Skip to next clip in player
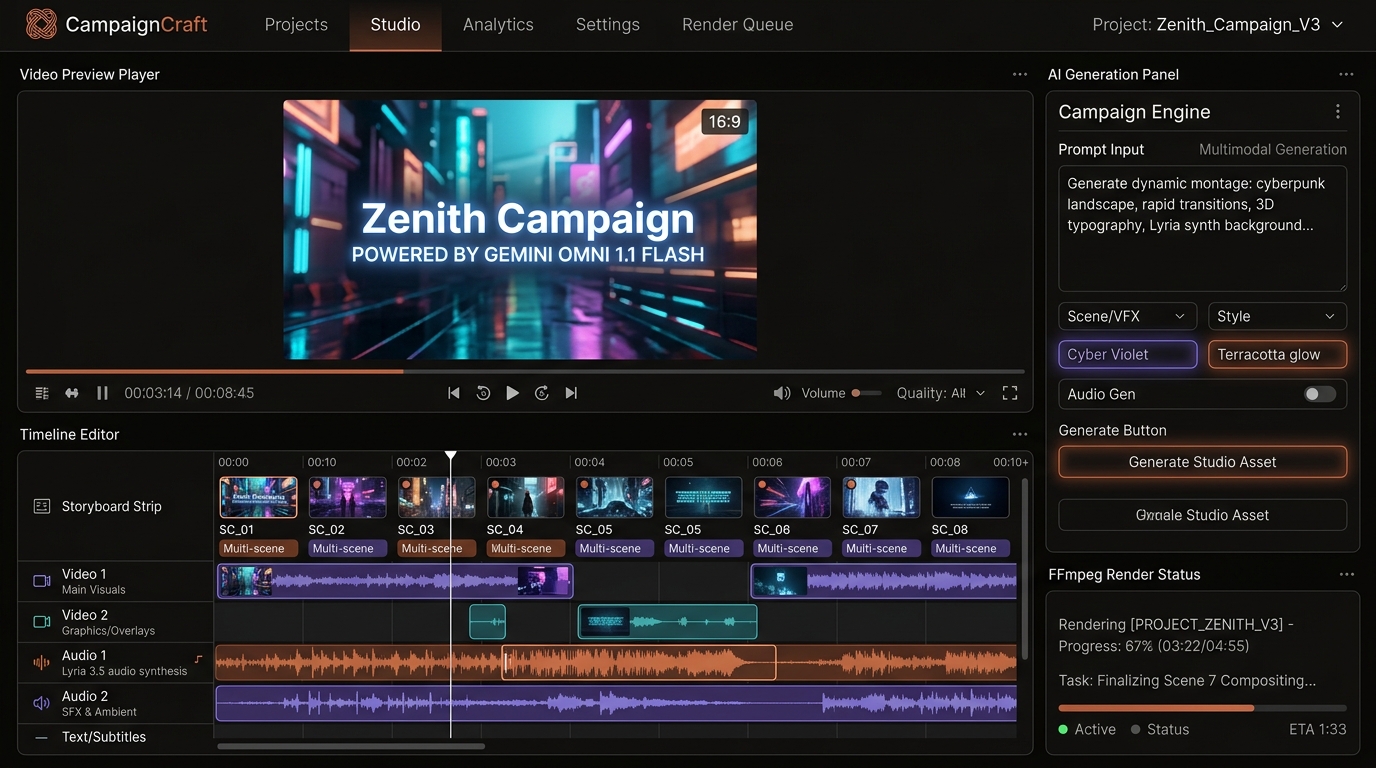 [571, 393]
